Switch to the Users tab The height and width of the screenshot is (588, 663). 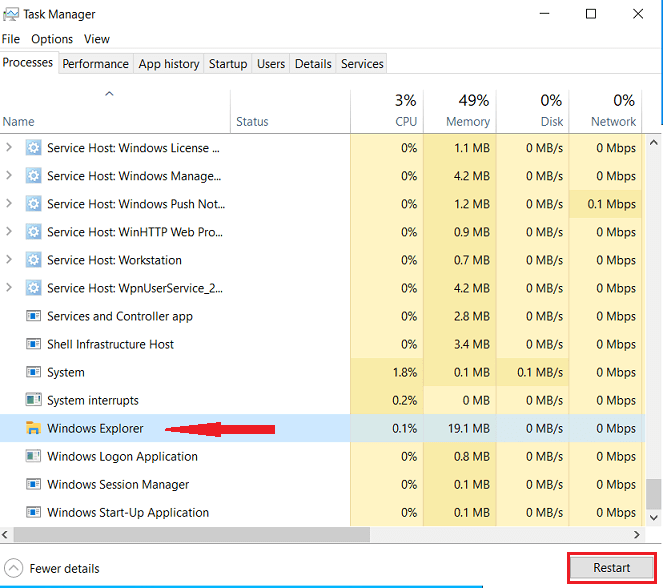point(271,64)
